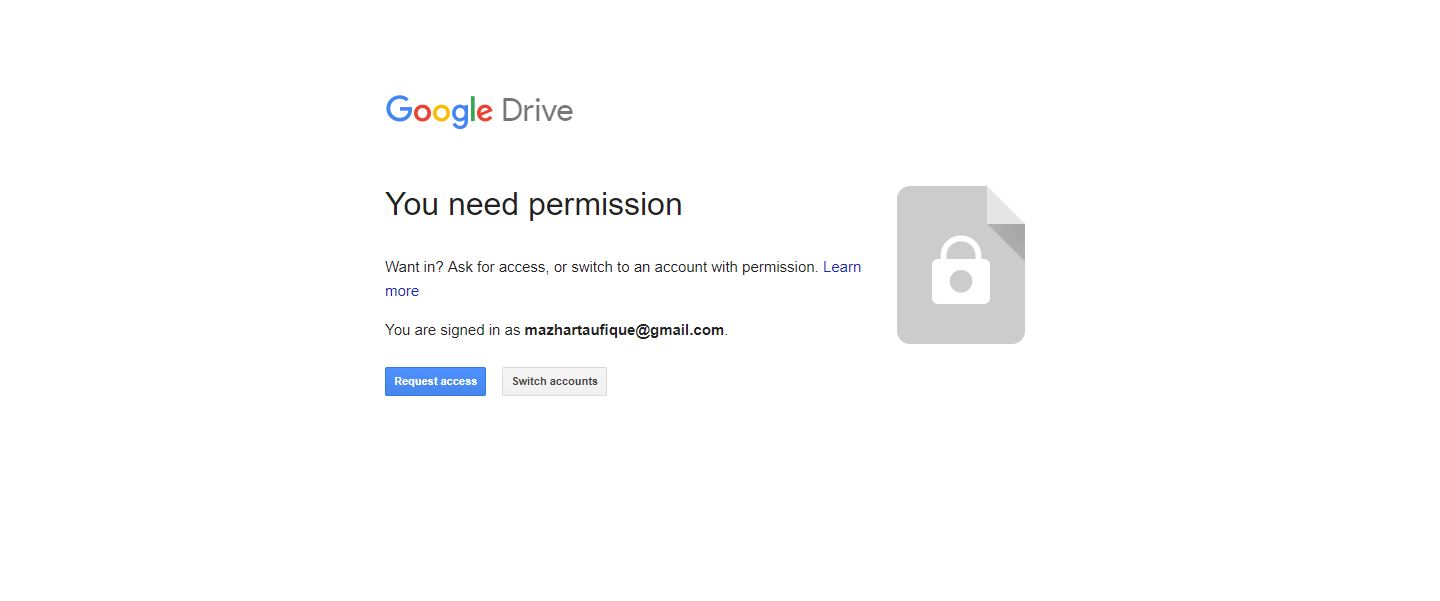Screen dimensions: 1440x601
Task: Click the gray Drive text in logo
Action: 537,110
